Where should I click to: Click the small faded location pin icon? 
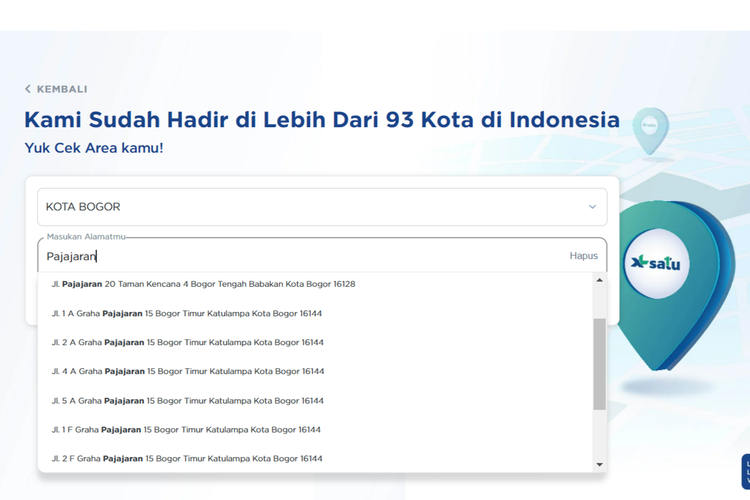coord(650,130)
